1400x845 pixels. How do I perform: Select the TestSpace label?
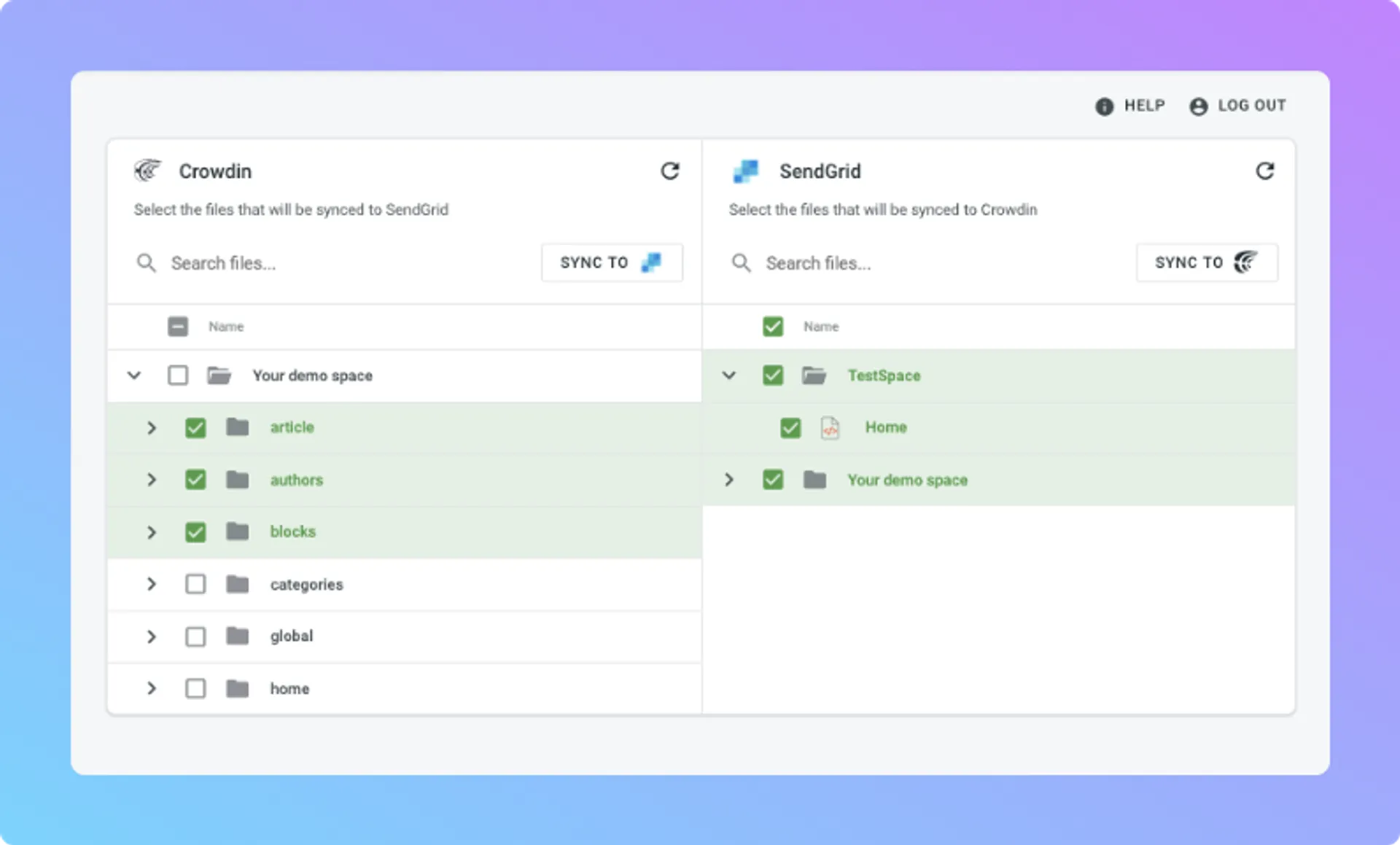884,375
